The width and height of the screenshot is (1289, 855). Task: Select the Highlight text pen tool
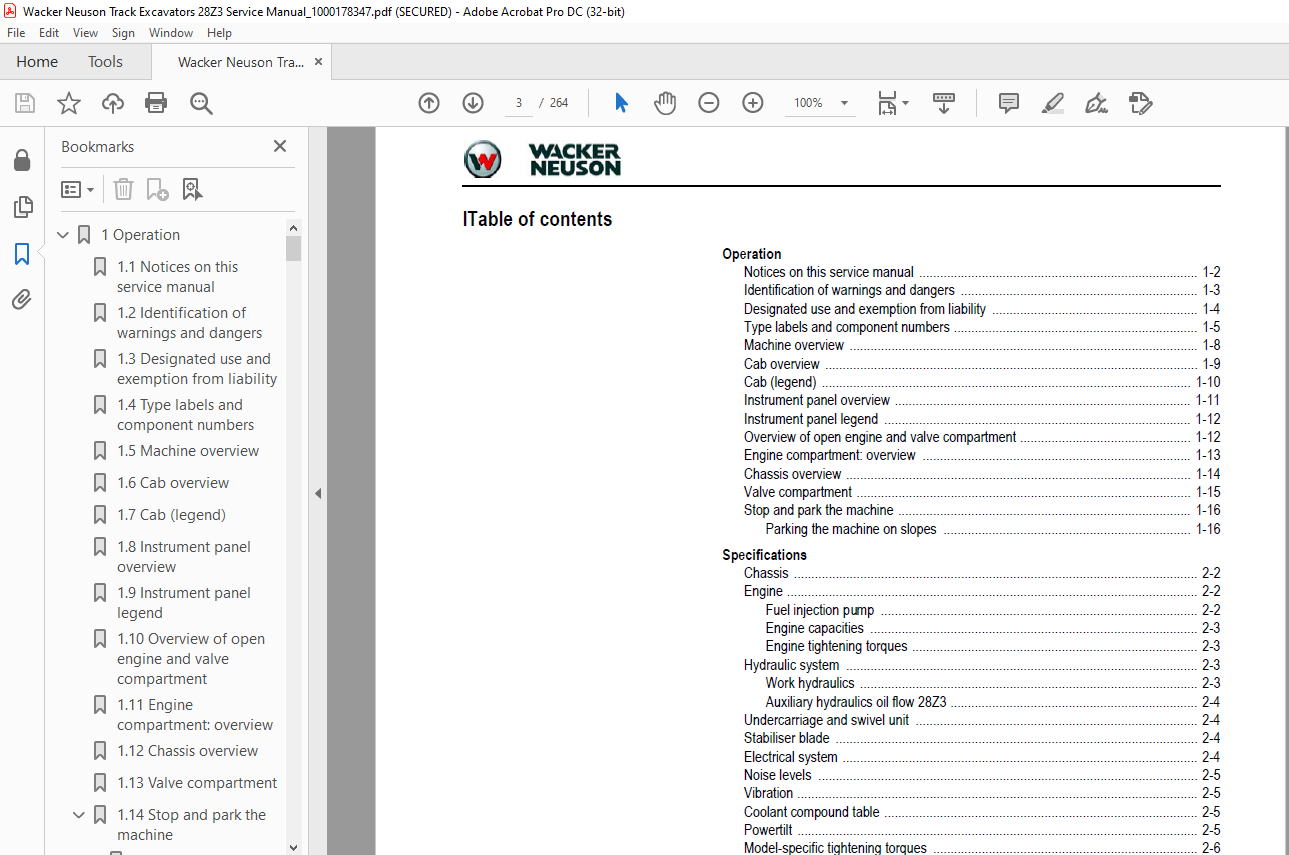click(1052, 103)
